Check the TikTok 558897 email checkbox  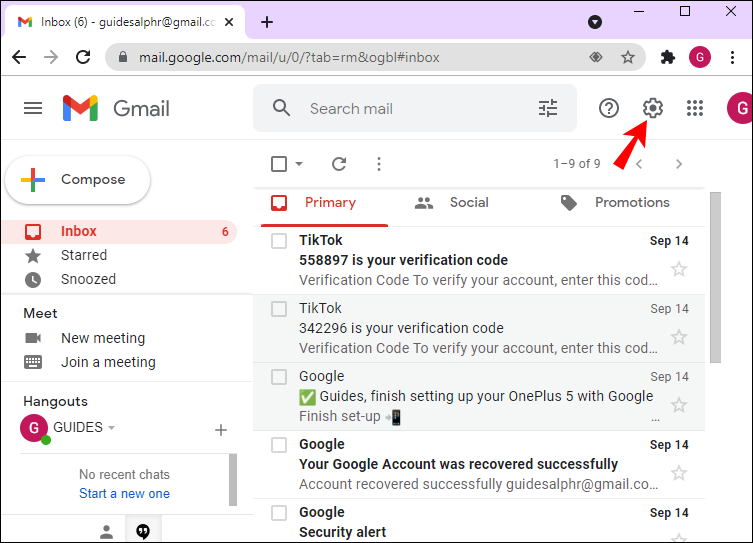[x=279, y=241]
